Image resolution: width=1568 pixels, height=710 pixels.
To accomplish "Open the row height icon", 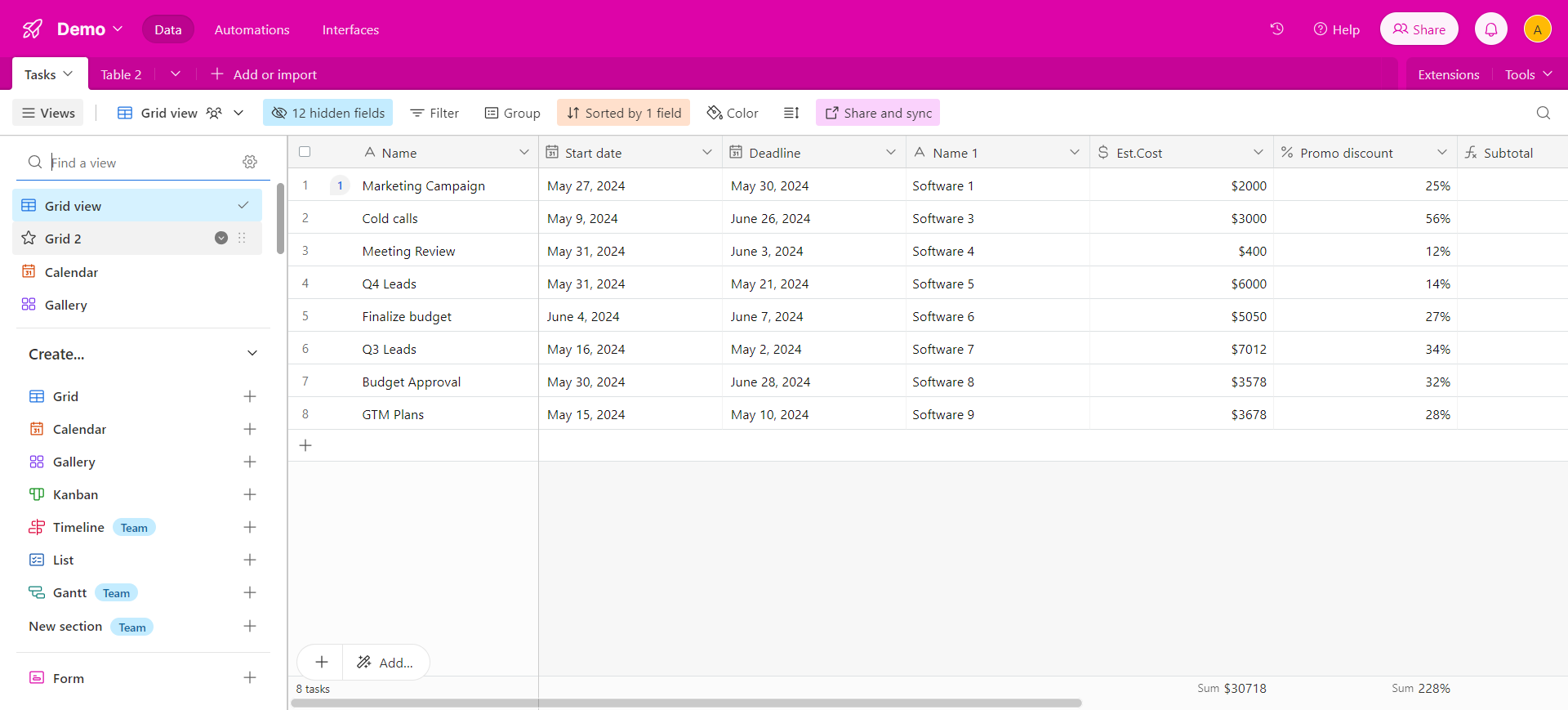I will pyautogui.click(x=791, y=113).
